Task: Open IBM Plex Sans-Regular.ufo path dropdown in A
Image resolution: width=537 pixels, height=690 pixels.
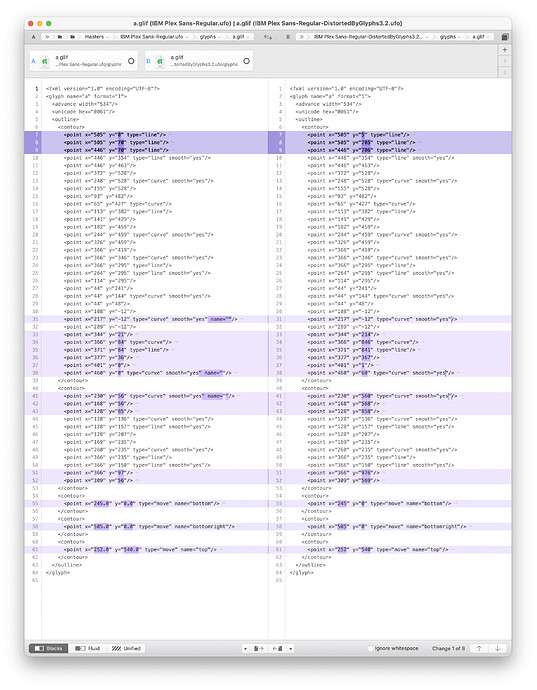Action: tap(154, 37)
